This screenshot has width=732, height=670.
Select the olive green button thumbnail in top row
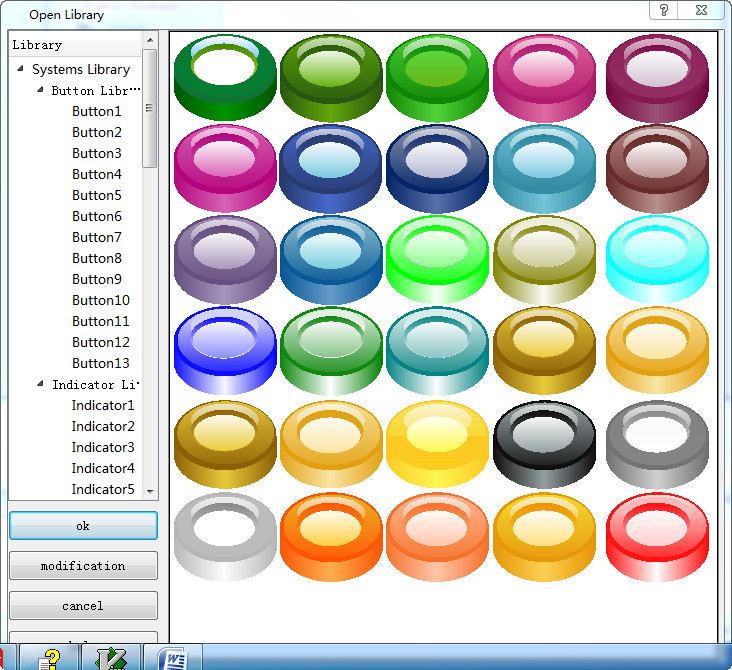[331, 77]
